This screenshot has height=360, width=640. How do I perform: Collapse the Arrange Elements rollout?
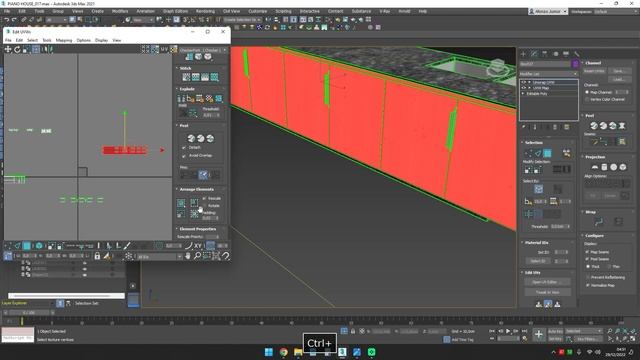(x=196, y=189)
